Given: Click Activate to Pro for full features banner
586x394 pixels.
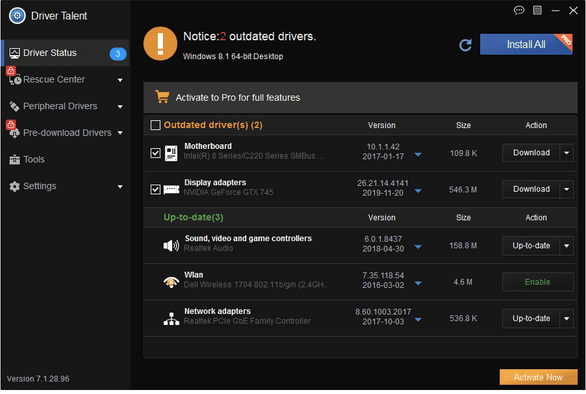Looking at the screenshot, I should [360, 98].
